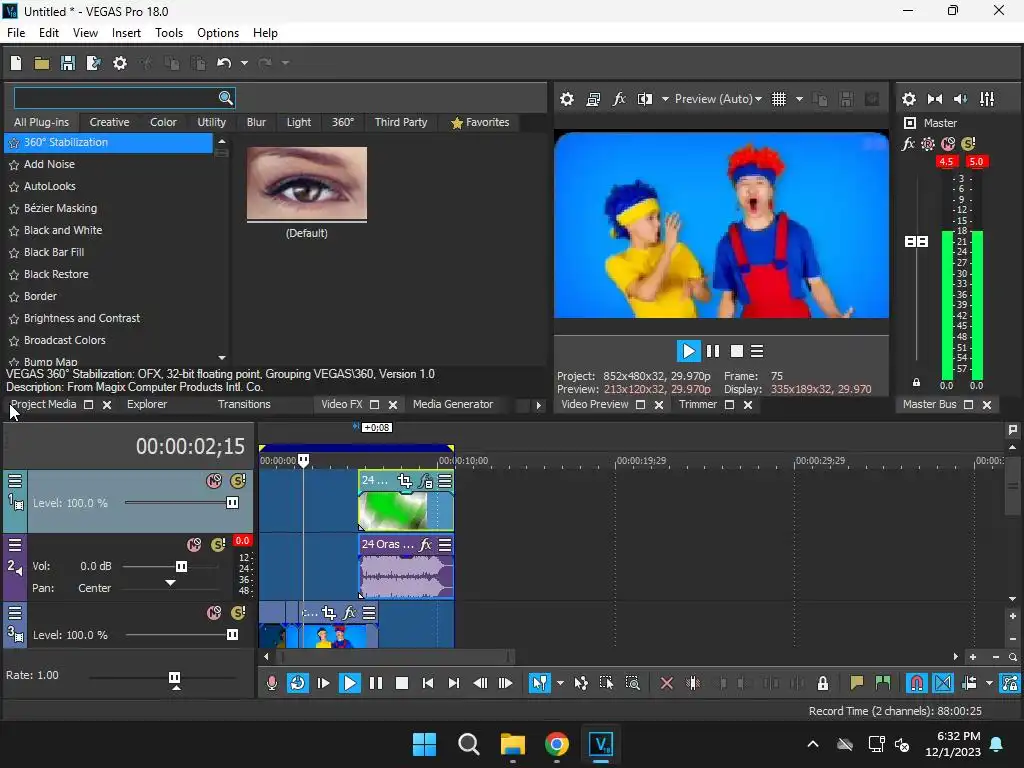The width and height of the screenshot is (1024, 768).
Task: Open the Insert menu
Action: pos(126,33)
